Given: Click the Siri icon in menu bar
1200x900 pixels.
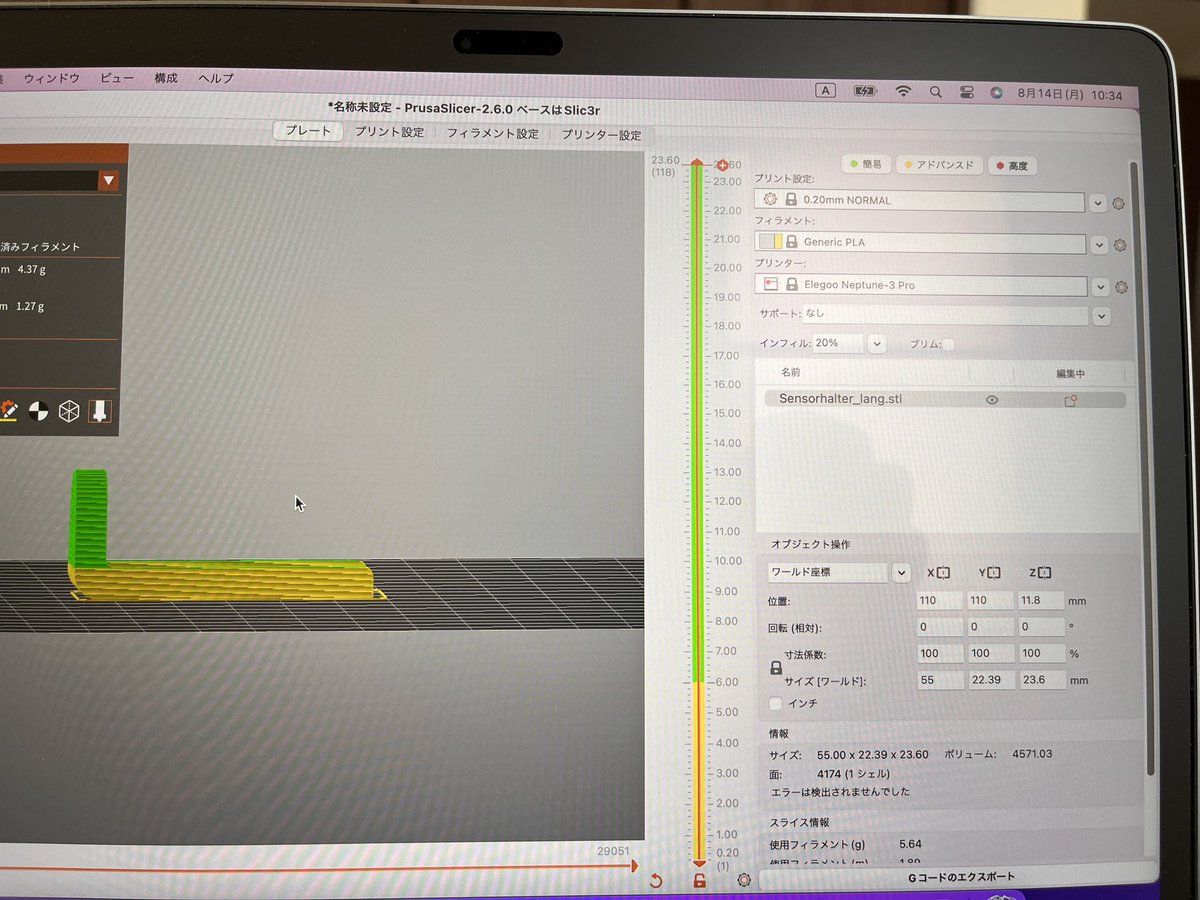Looking at the screenshot, I should click(996, 92).
